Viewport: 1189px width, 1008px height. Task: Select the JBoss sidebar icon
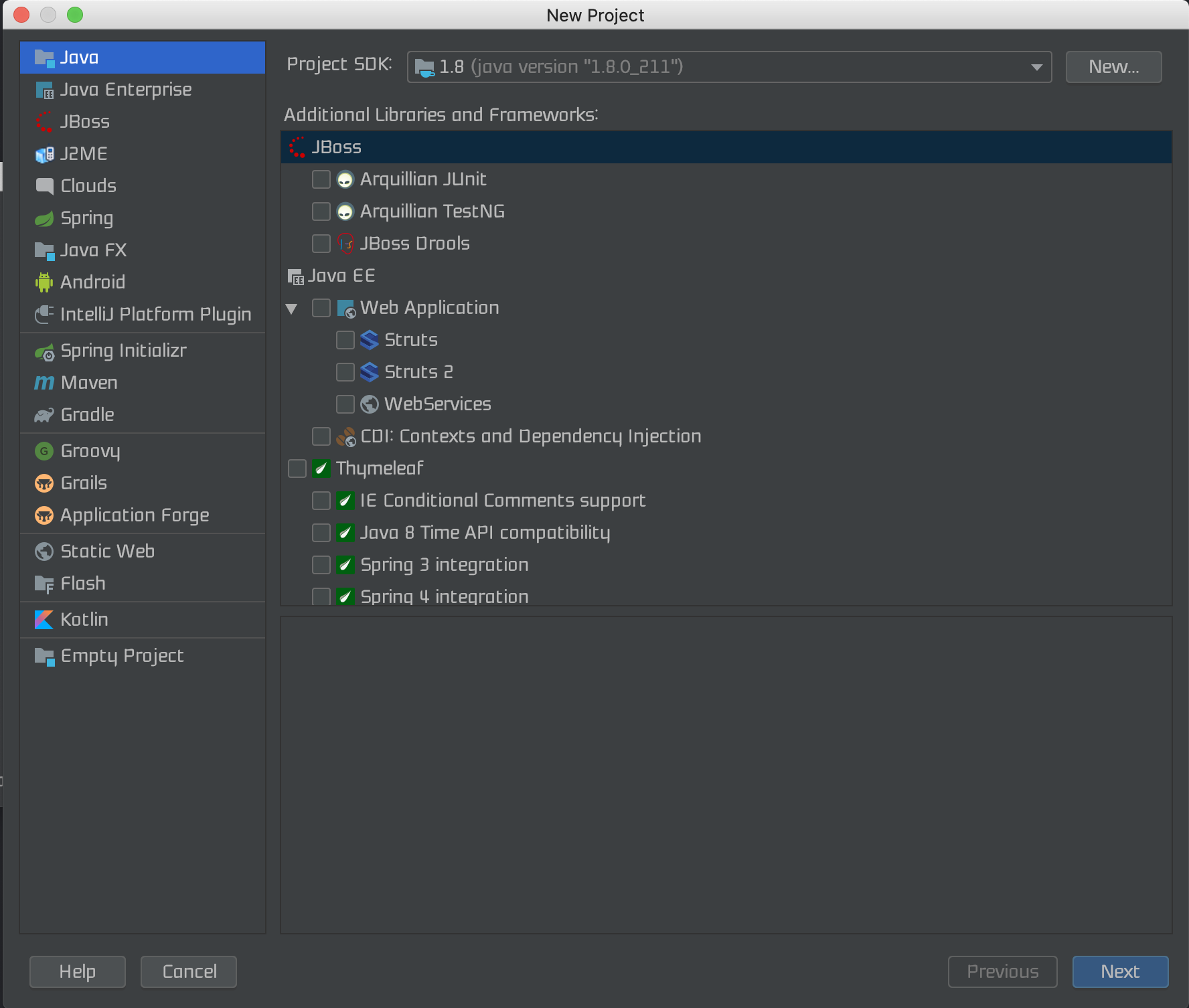44,122
